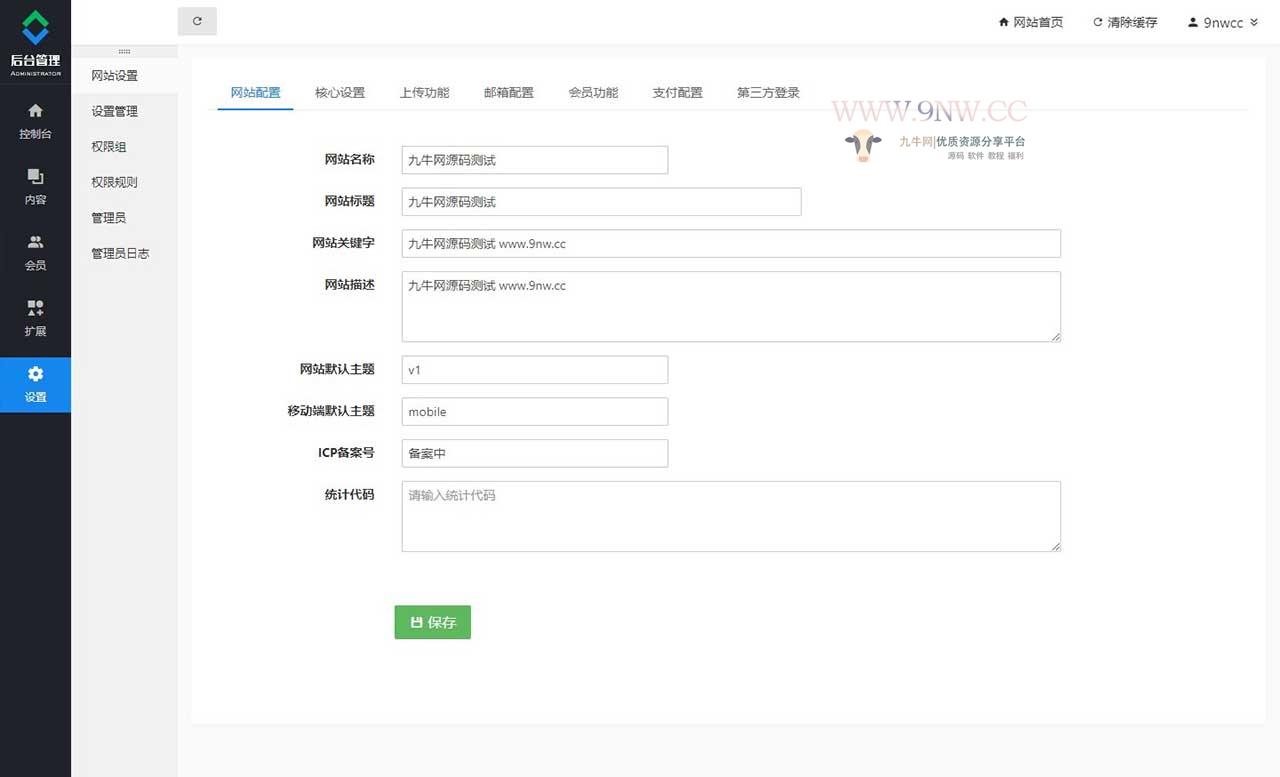1280x777 pixels.
Task: Expand the 9nwcc user dropdown
Action: coord(1222,22)
